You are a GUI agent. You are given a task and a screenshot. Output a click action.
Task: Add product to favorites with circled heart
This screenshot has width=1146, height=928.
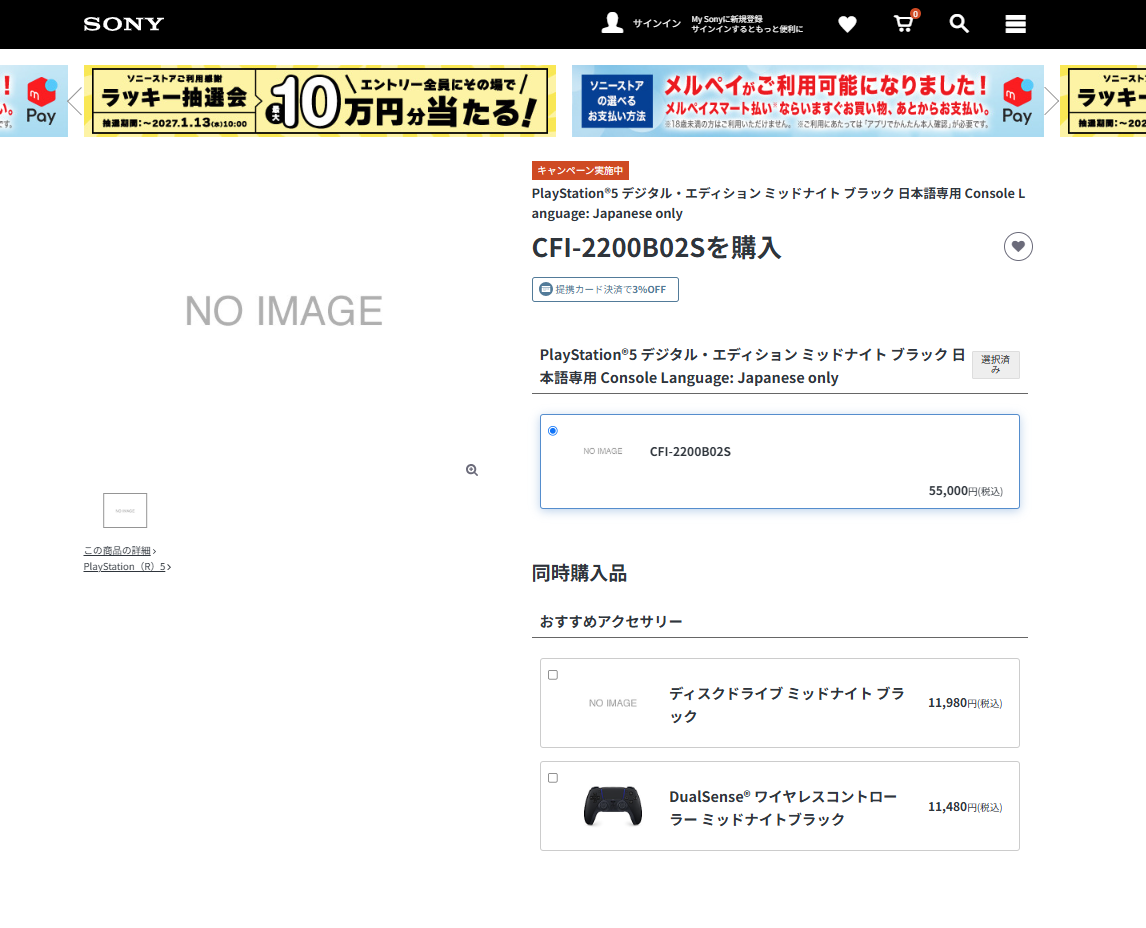tap(1018, 247)
